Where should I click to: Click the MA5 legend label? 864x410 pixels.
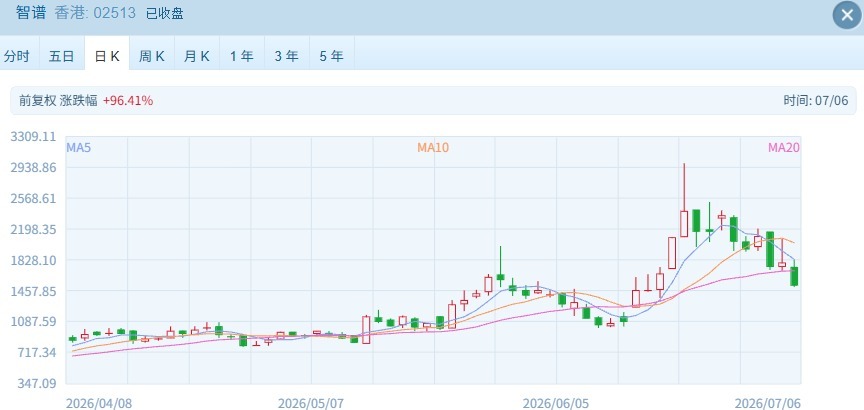(78, 147)
